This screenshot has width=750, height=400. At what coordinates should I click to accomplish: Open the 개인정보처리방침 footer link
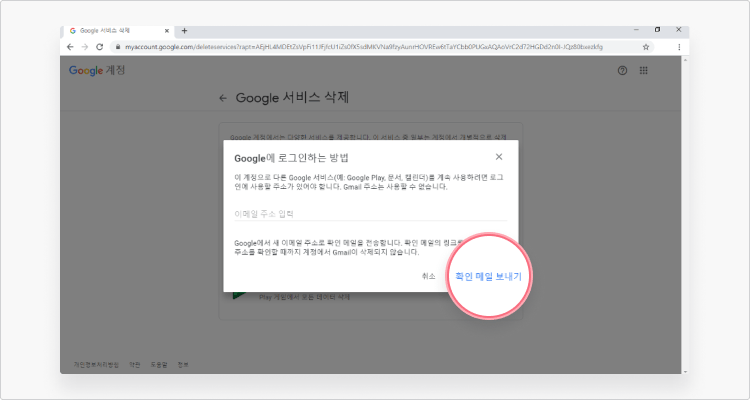coord(96,365)
